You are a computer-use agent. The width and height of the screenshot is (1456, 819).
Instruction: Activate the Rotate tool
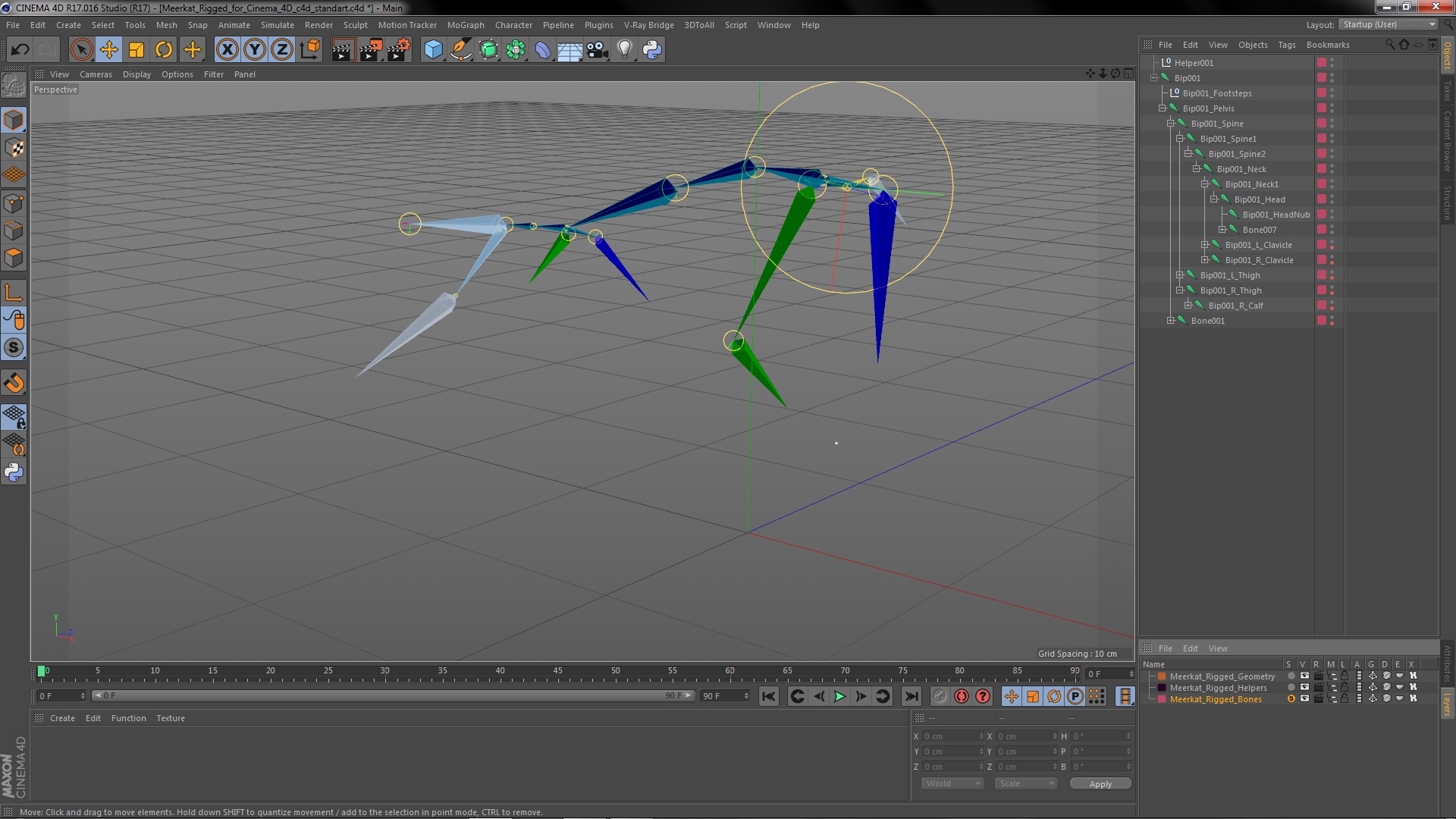coord(164,50)
